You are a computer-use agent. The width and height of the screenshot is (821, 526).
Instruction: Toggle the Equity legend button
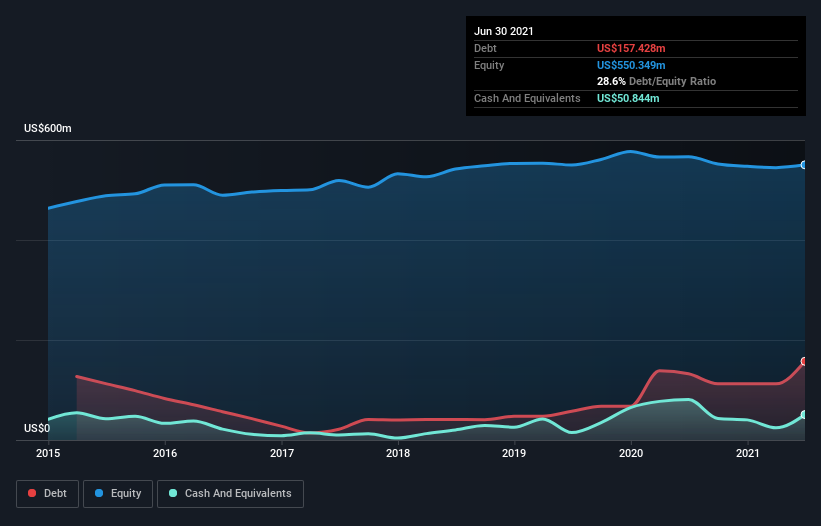point(118,494)
